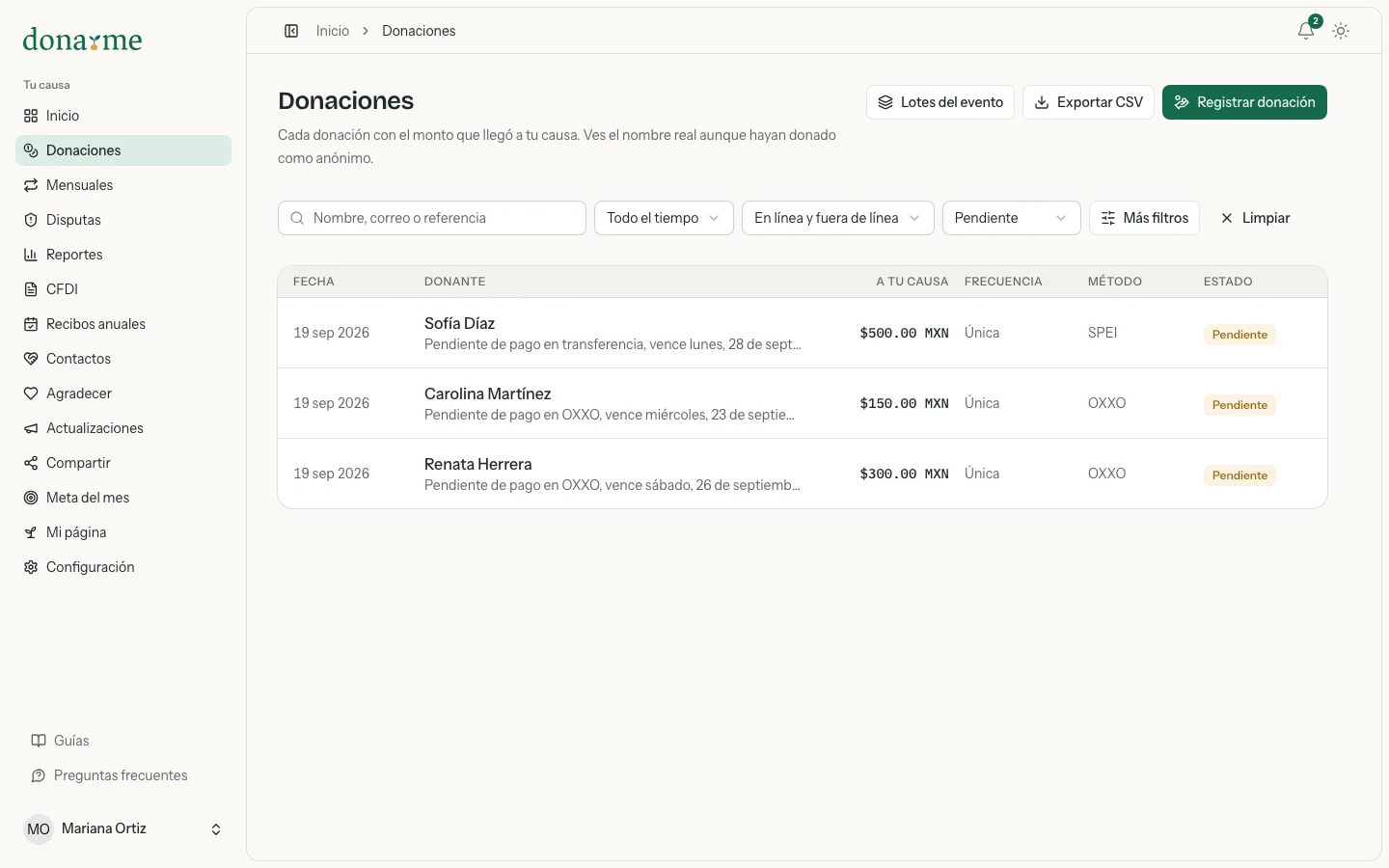Export donations with Exportar CSV
The height and width of the screenshot is (868, 1389).
[x=1088, y=102]
